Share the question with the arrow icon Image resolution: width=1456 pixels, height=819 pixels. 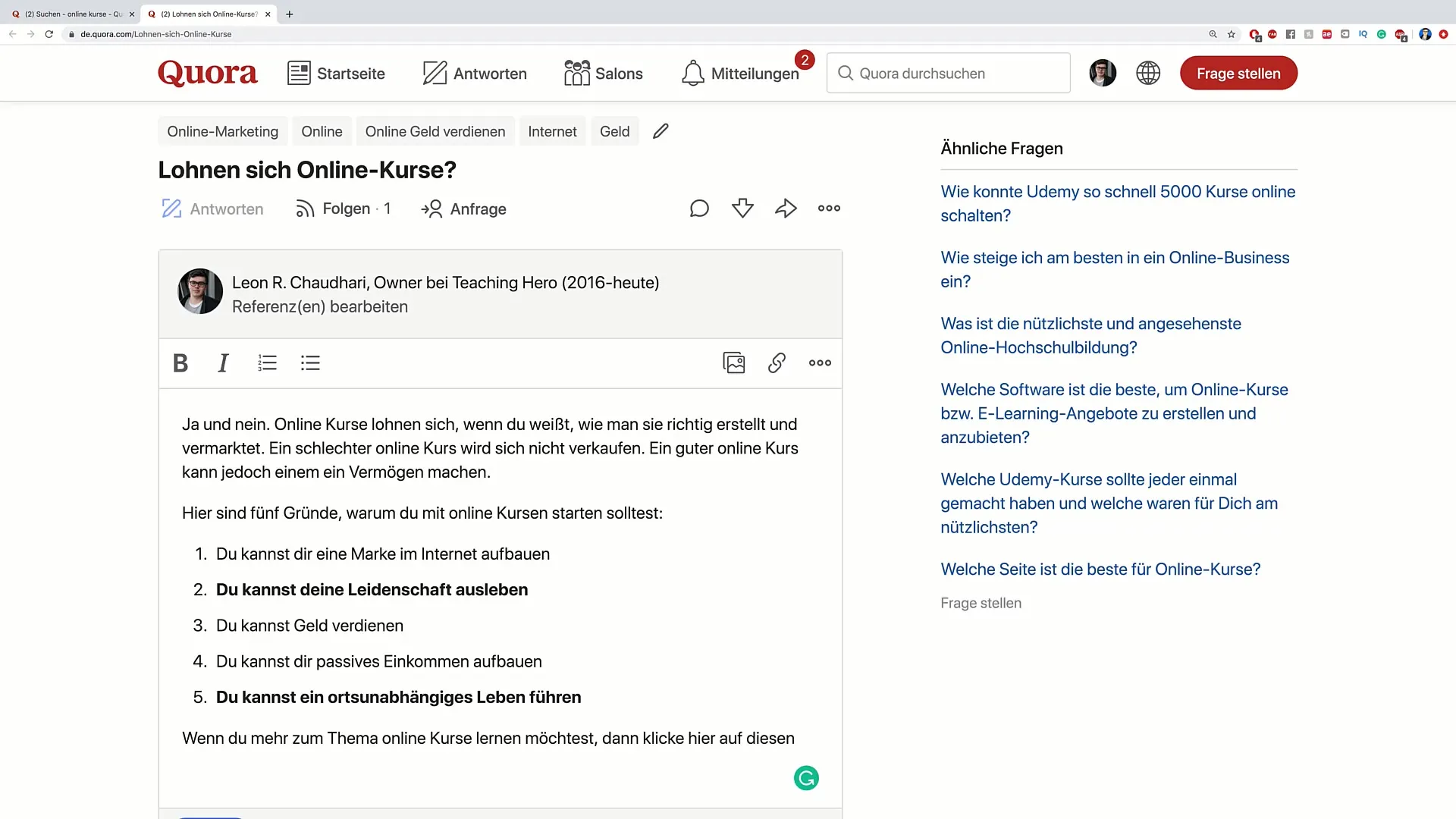786,208
